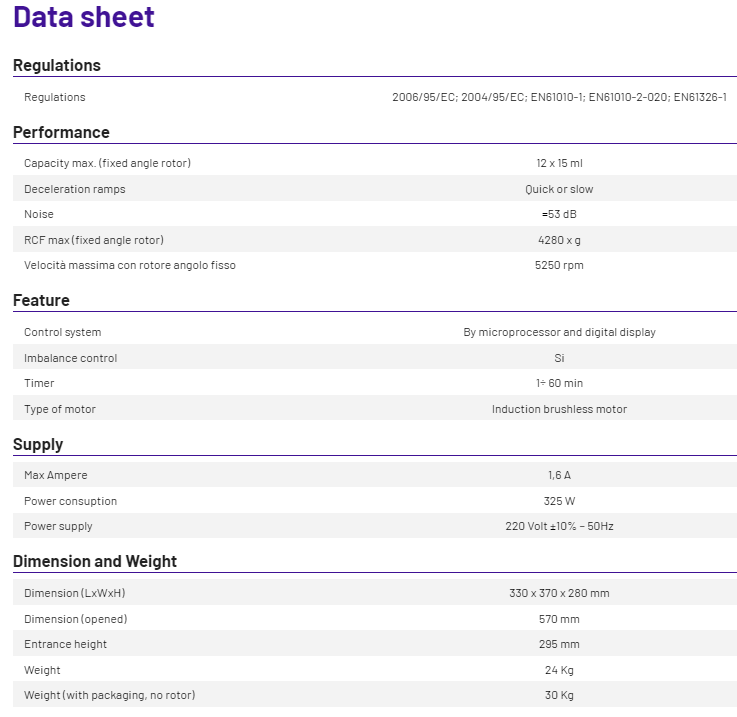The height and width of the screenshot is (717, 737).
Task: Click the Timer value '1÷ 60 min'
Action: 559,384
